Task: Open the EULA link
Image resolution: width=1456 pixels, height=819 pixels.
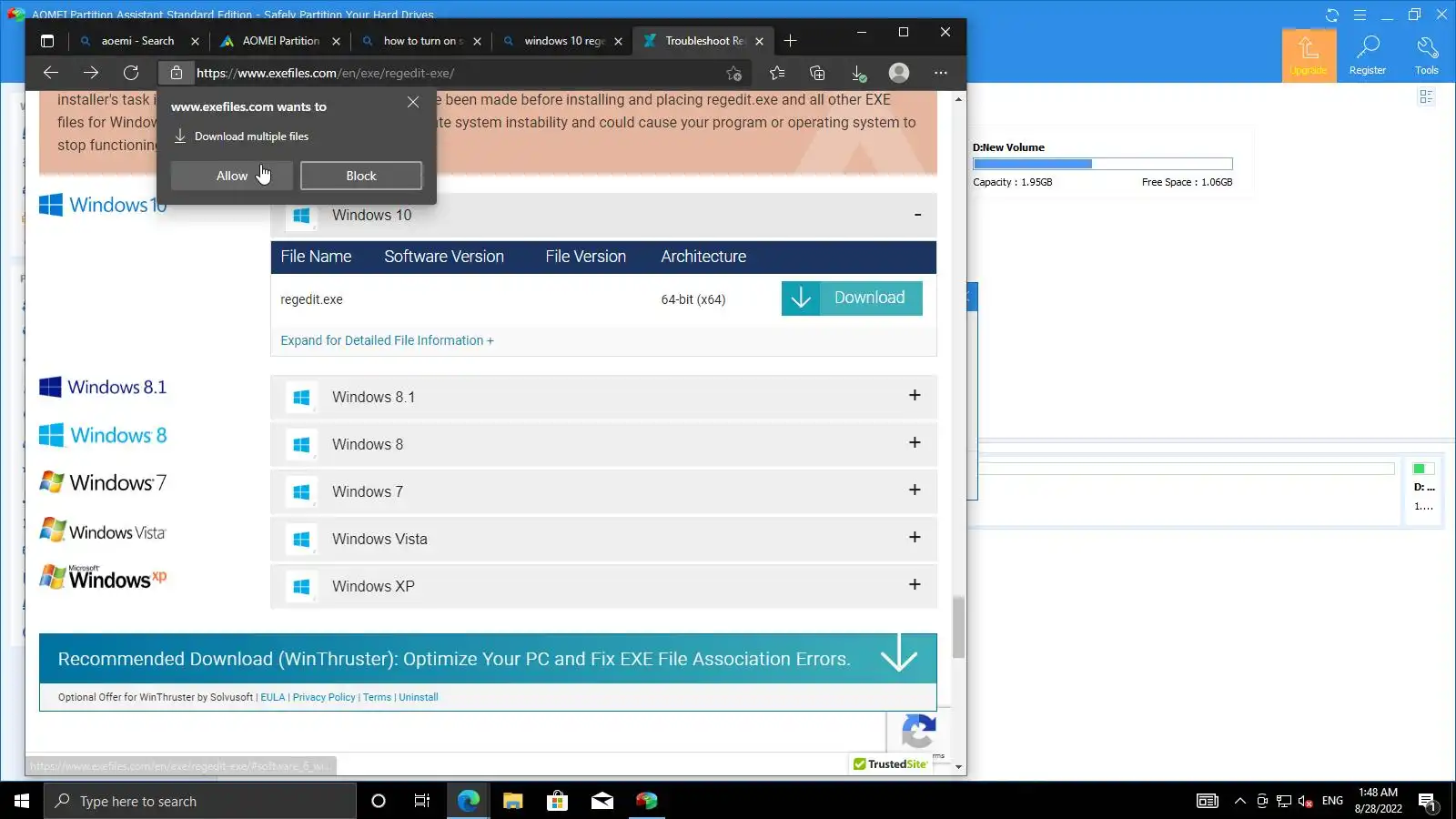Action: tap(273, 697)
